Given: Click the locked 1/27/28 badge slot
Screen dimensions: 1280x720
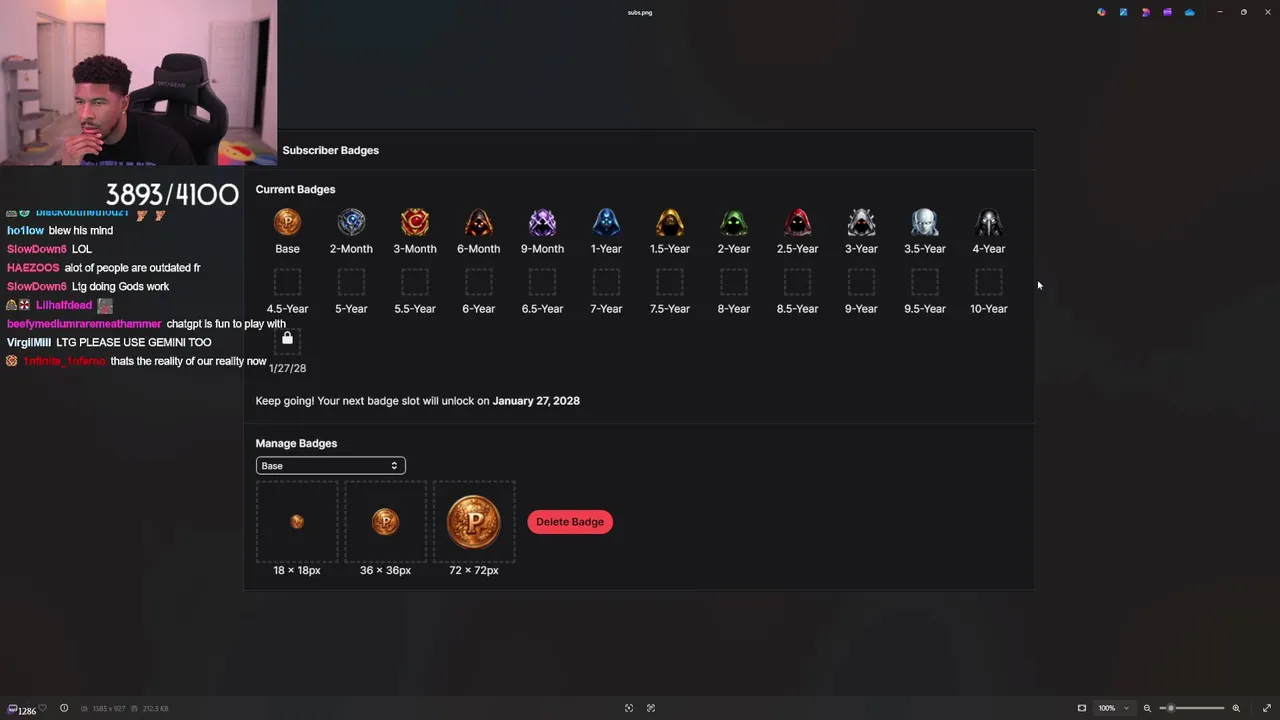Looking at the screenshot, I should click(287, 340).
